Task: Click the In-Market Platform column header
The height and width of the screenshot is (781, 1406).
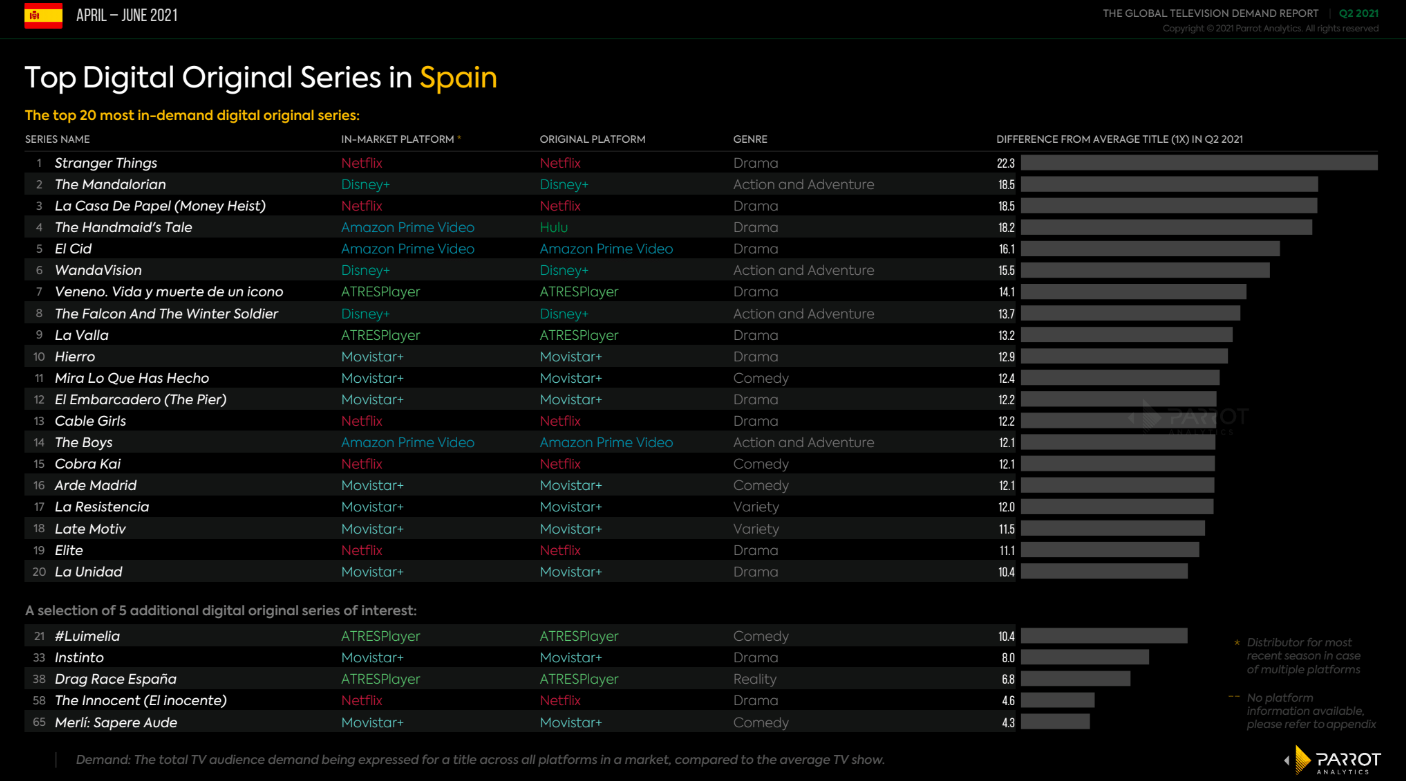Action: pos(397,140)
